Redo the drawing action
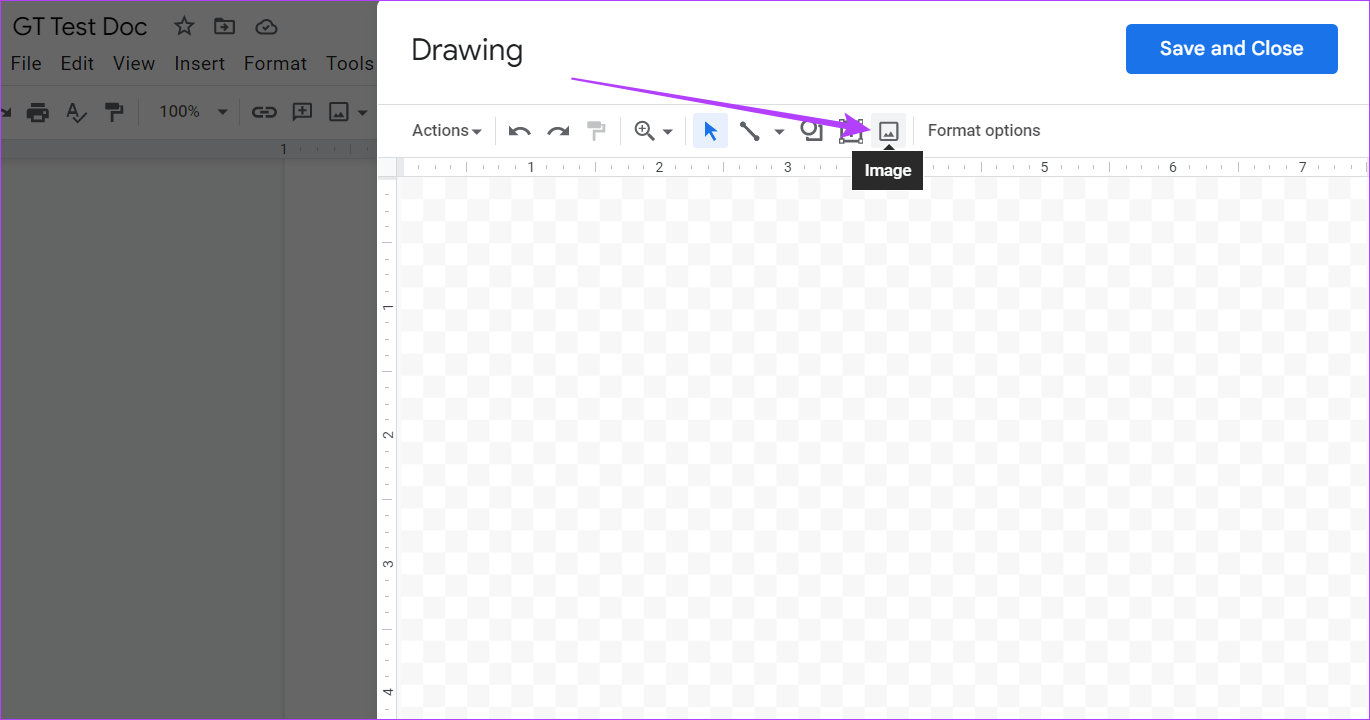 [558, 130]
